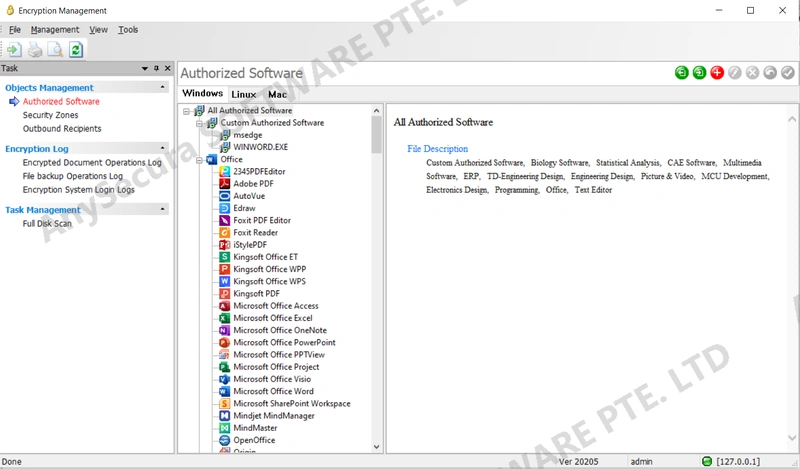The image size is (800, 469).
Task: Pin the Task panel with the pushpin
Action: 156,68
